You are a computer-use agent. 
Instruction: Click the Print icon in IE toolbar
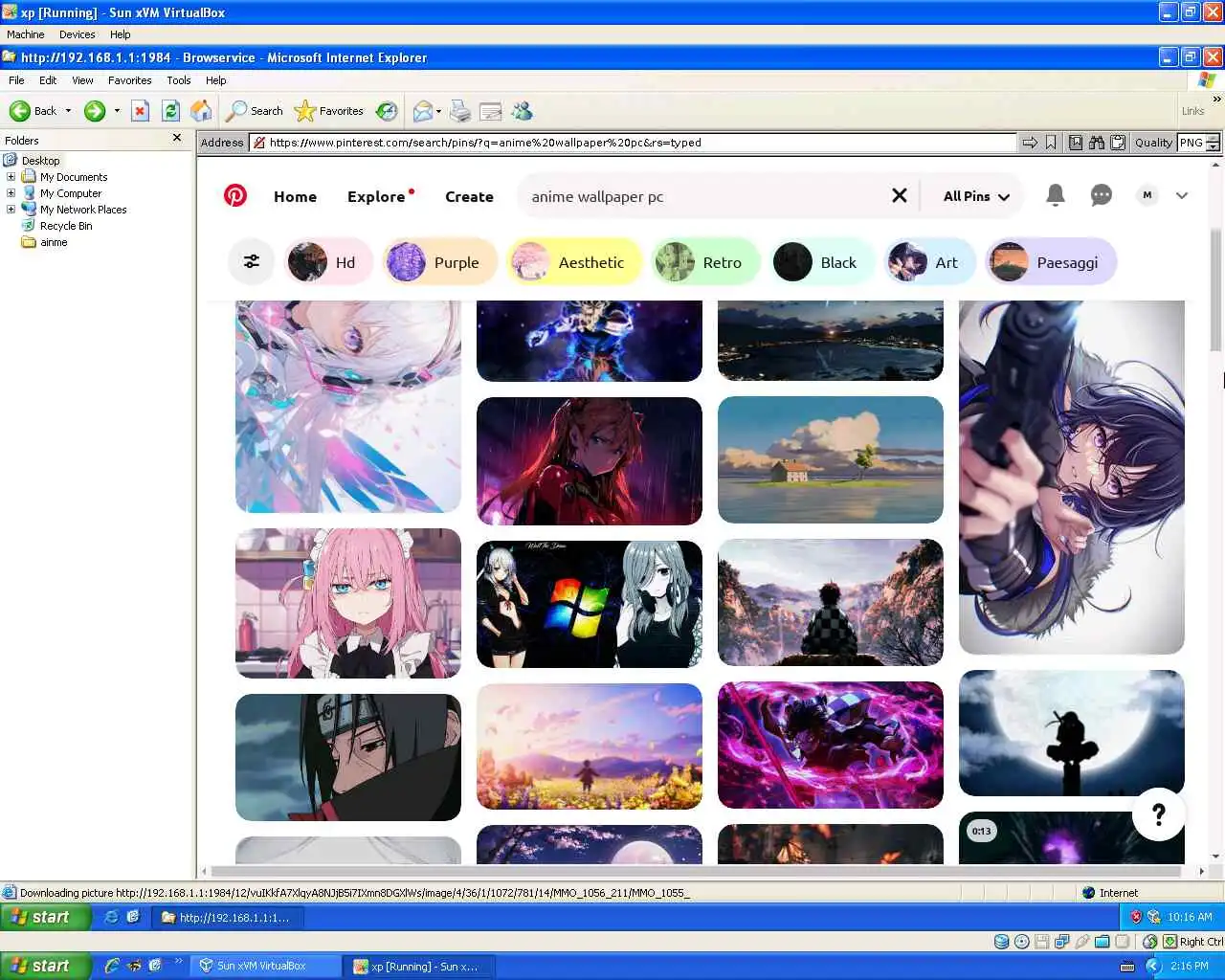[x=460, y=111]
